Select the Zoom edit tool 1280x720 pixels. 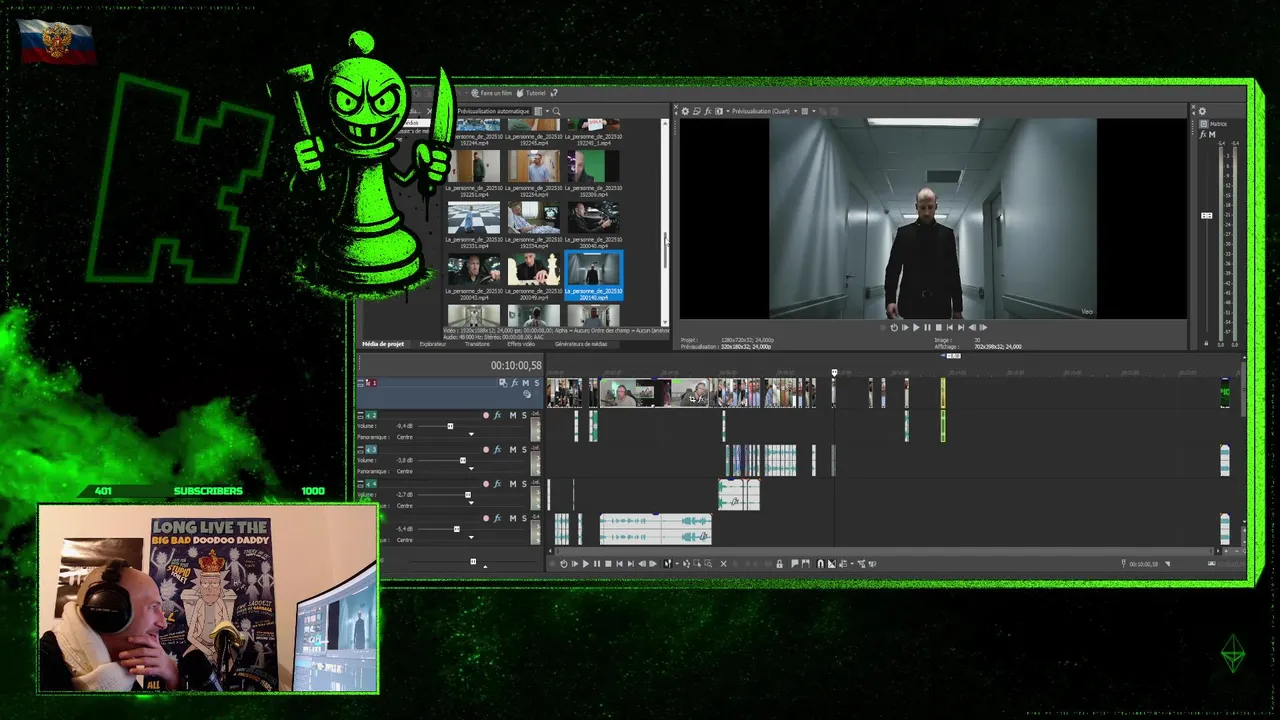pyautogui.click(x=708, y=564)
